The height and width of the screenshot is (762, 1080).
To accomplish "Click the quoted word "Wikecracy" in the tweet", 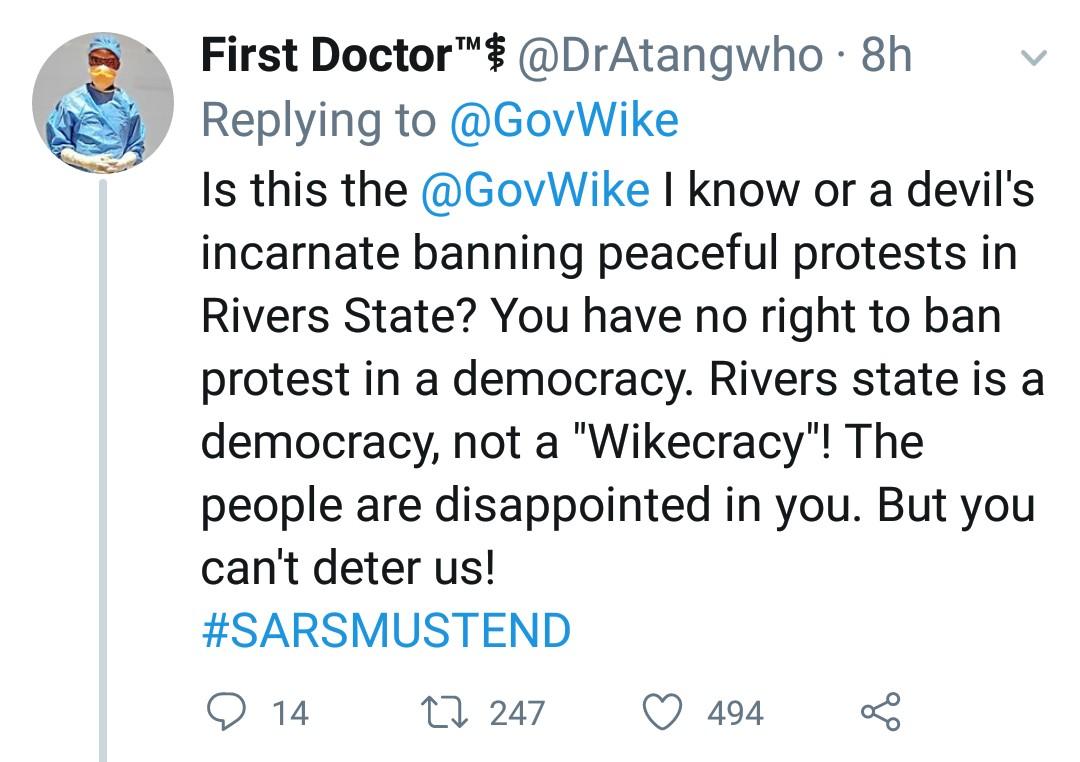I will pyautogui.click(x=698, y=442).
